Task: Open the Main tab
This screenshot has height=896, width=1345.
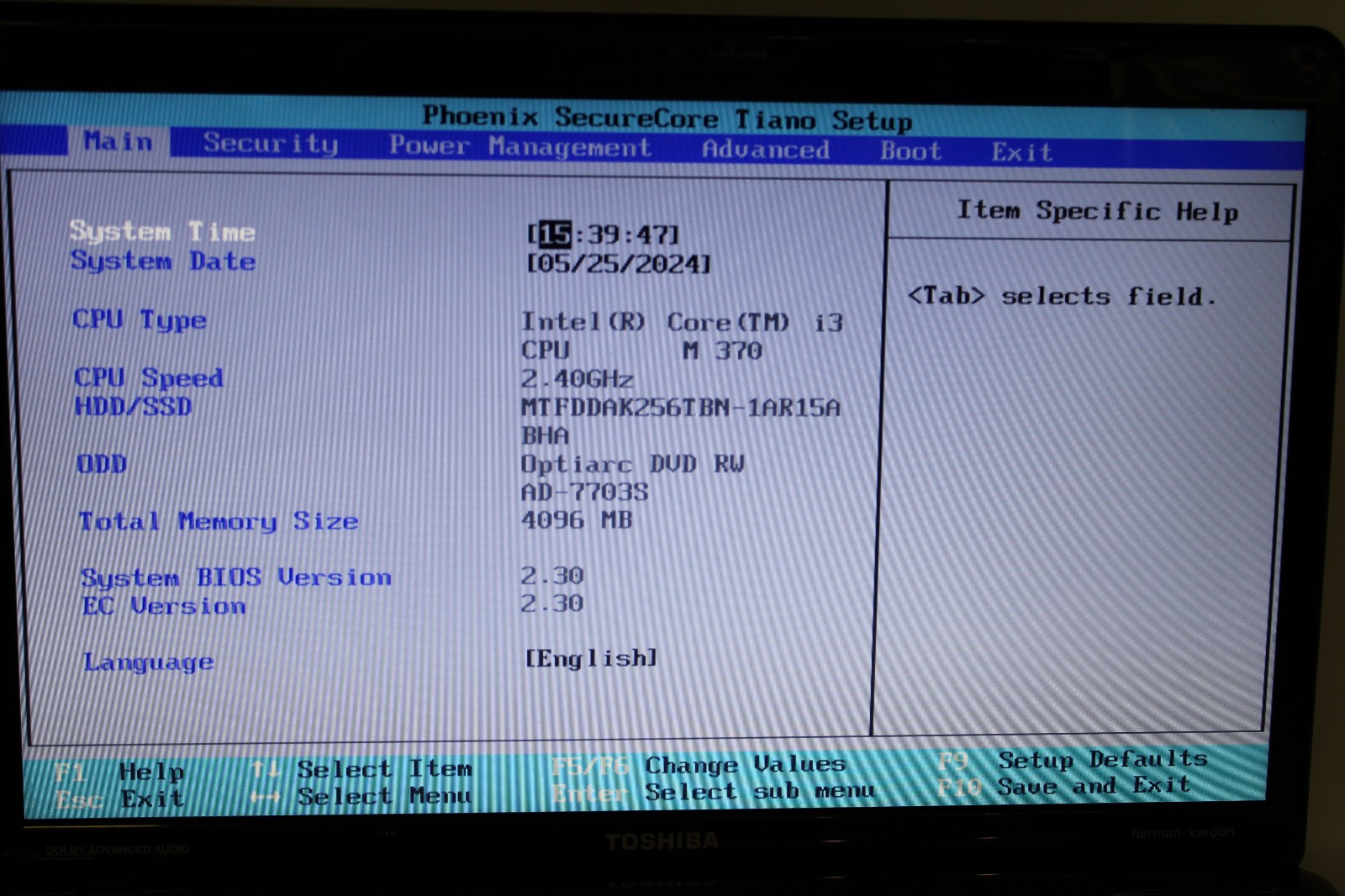Action: click(119, 141)
